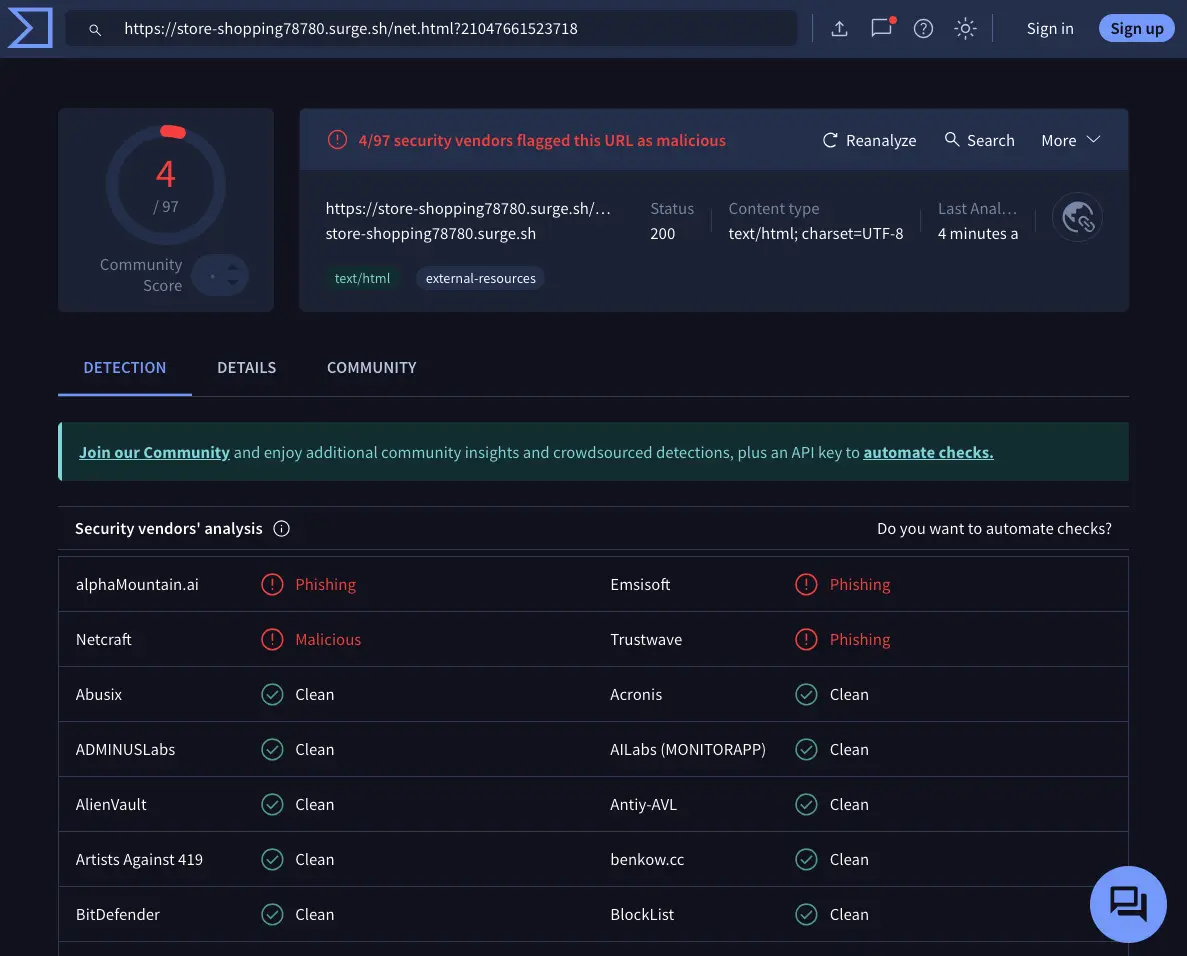Expand the More dropdown menu
Viewport: 1187px width, 956px height.
click(1070, 141)
